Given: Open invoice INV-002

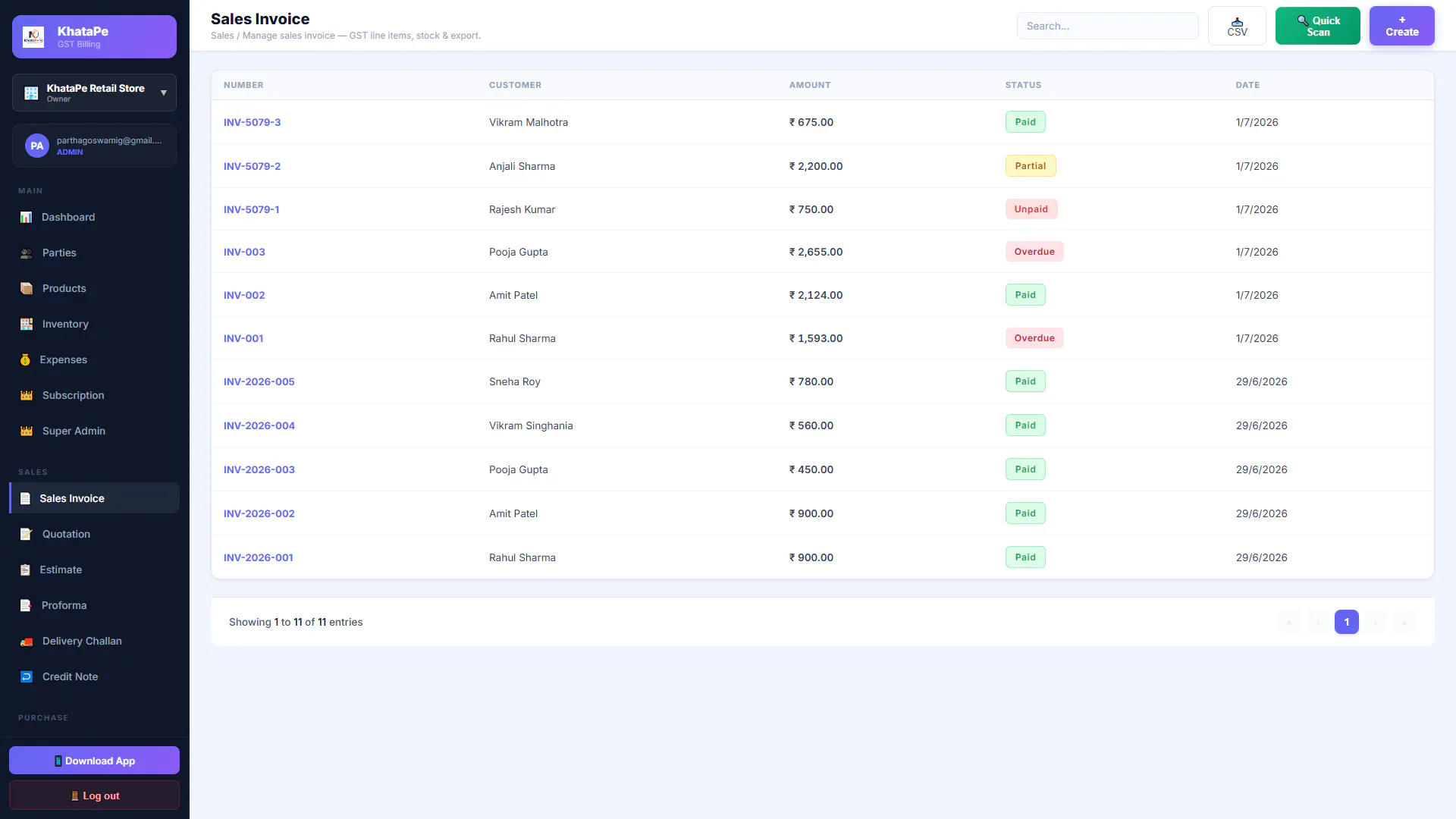Looking at the screenshot, I should point(244,295).
